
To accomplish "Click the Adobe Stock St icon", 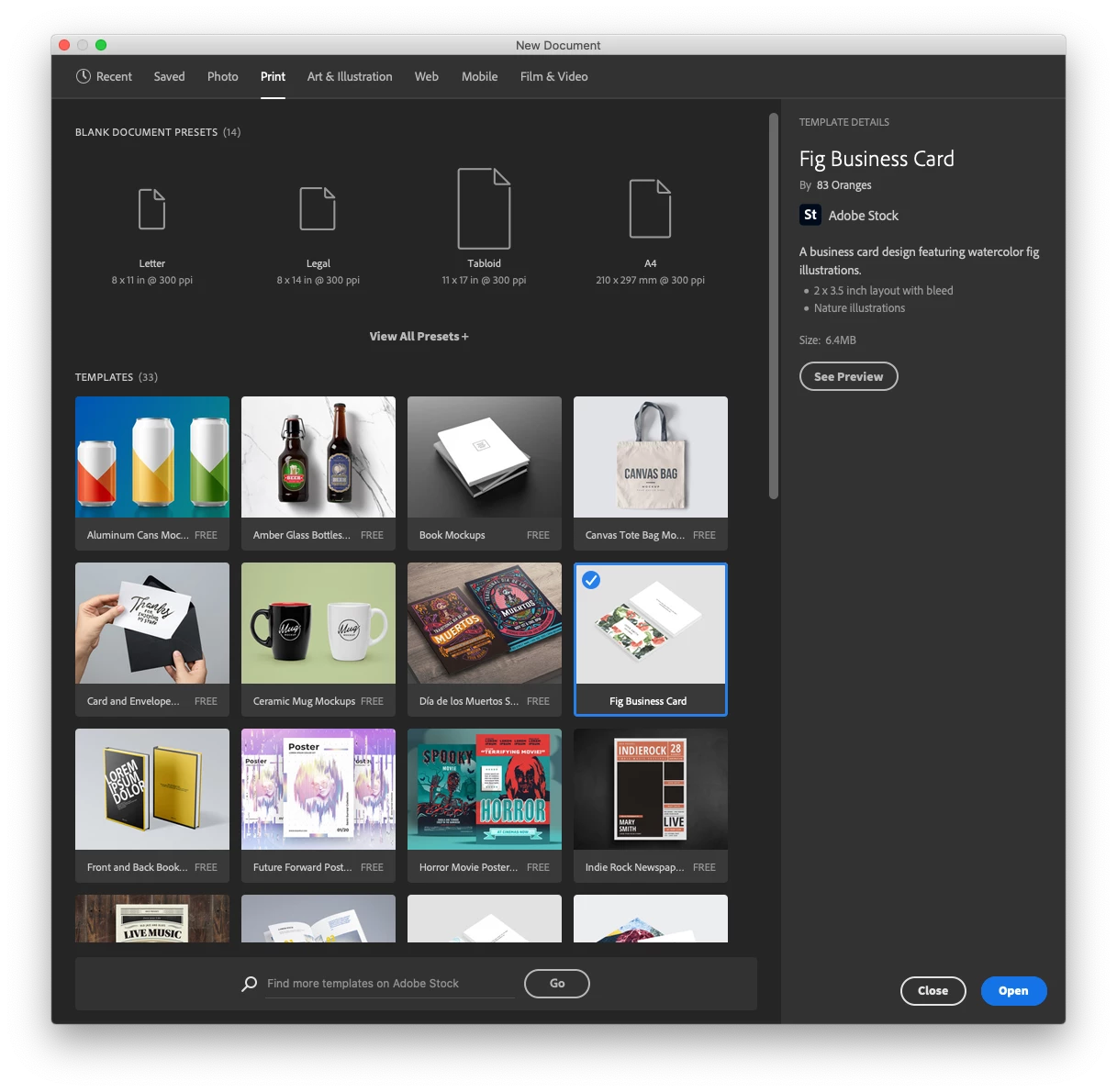I will [810, 215].
